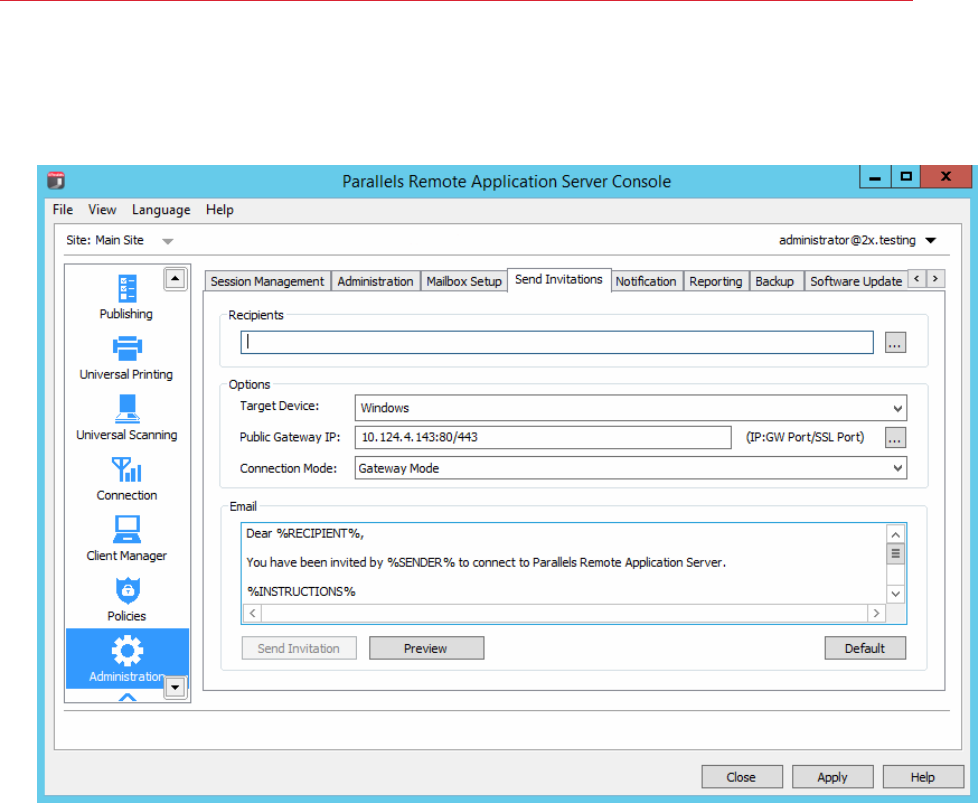Open administrator@2x.testing account dropdown
Image resolution: width=978 pixels, height=803 pixels.
931,241
